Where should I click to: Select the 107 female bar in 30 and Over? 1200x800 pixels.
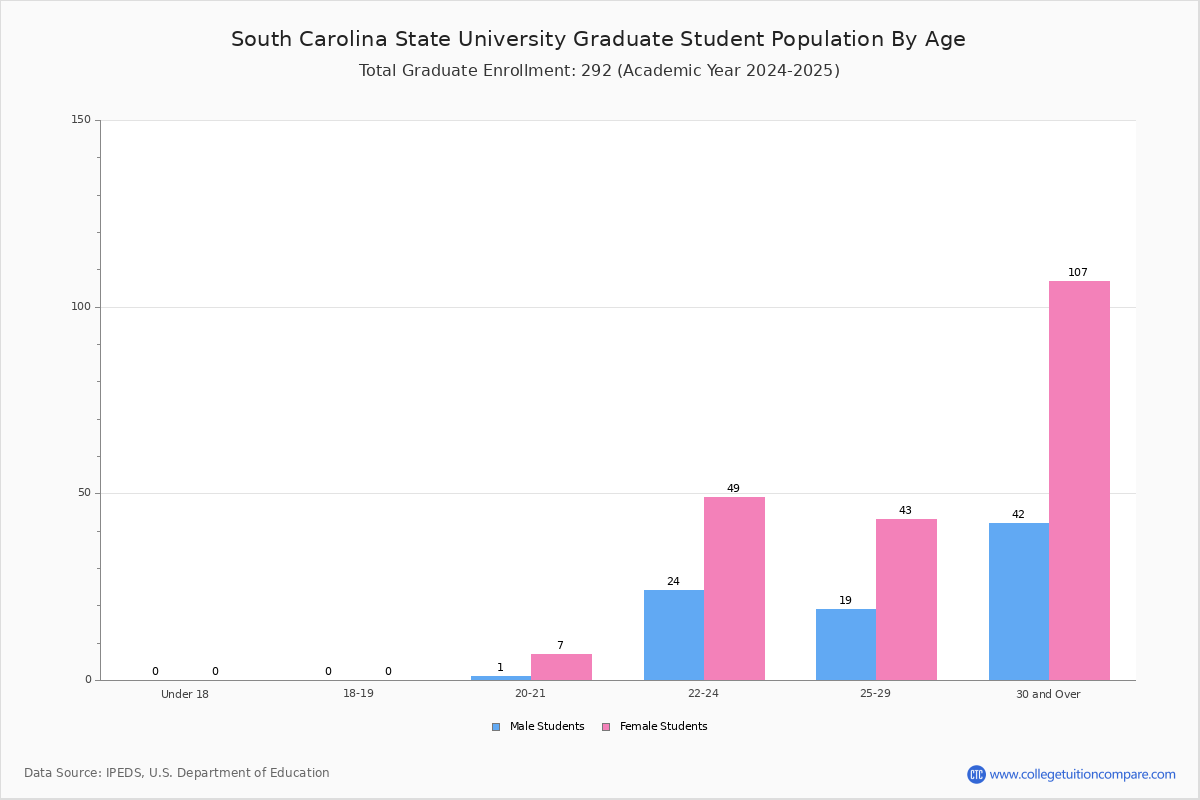(x=1079, y=480)
